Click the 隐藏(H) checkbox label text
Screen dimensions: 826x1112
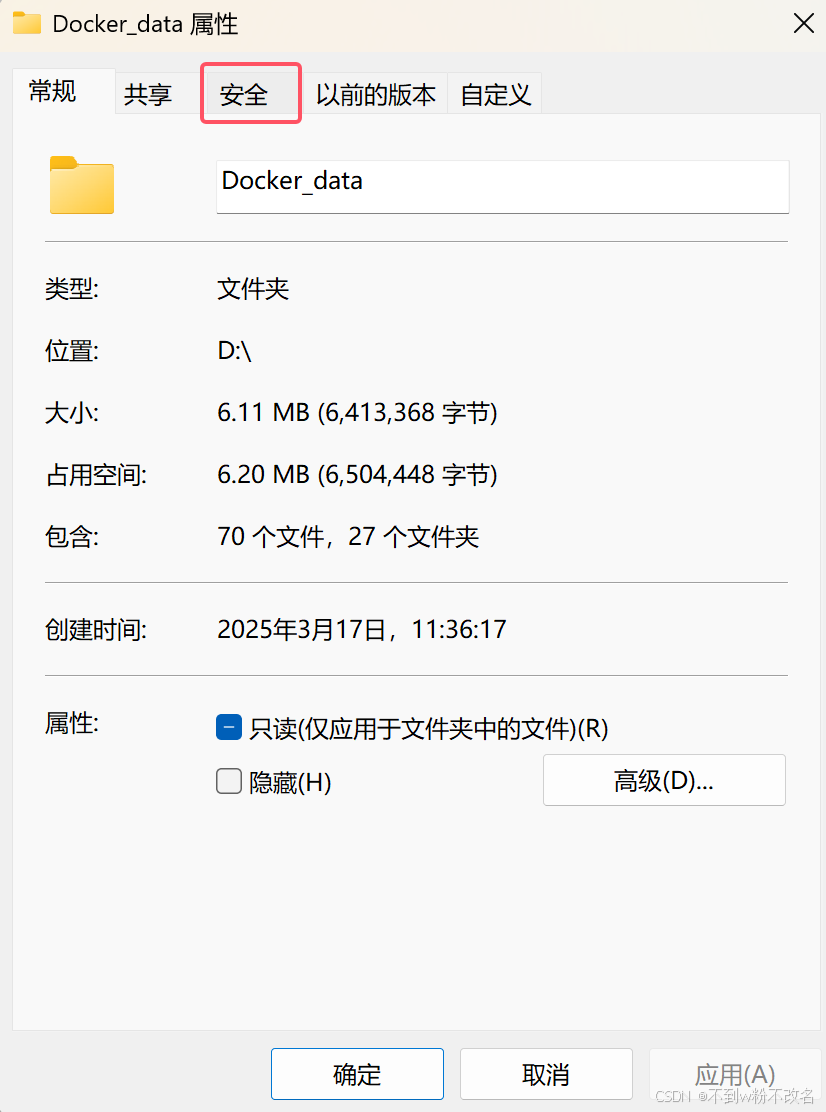290,782
